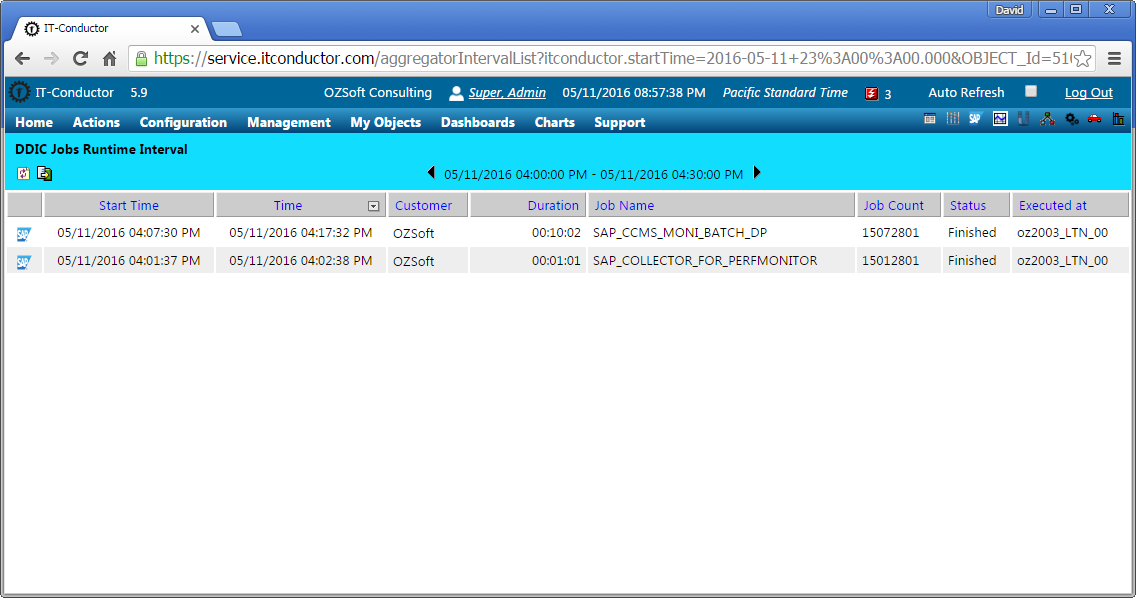
Task: Click the line chart icon in toolbar
Action: pos(1000,119)
